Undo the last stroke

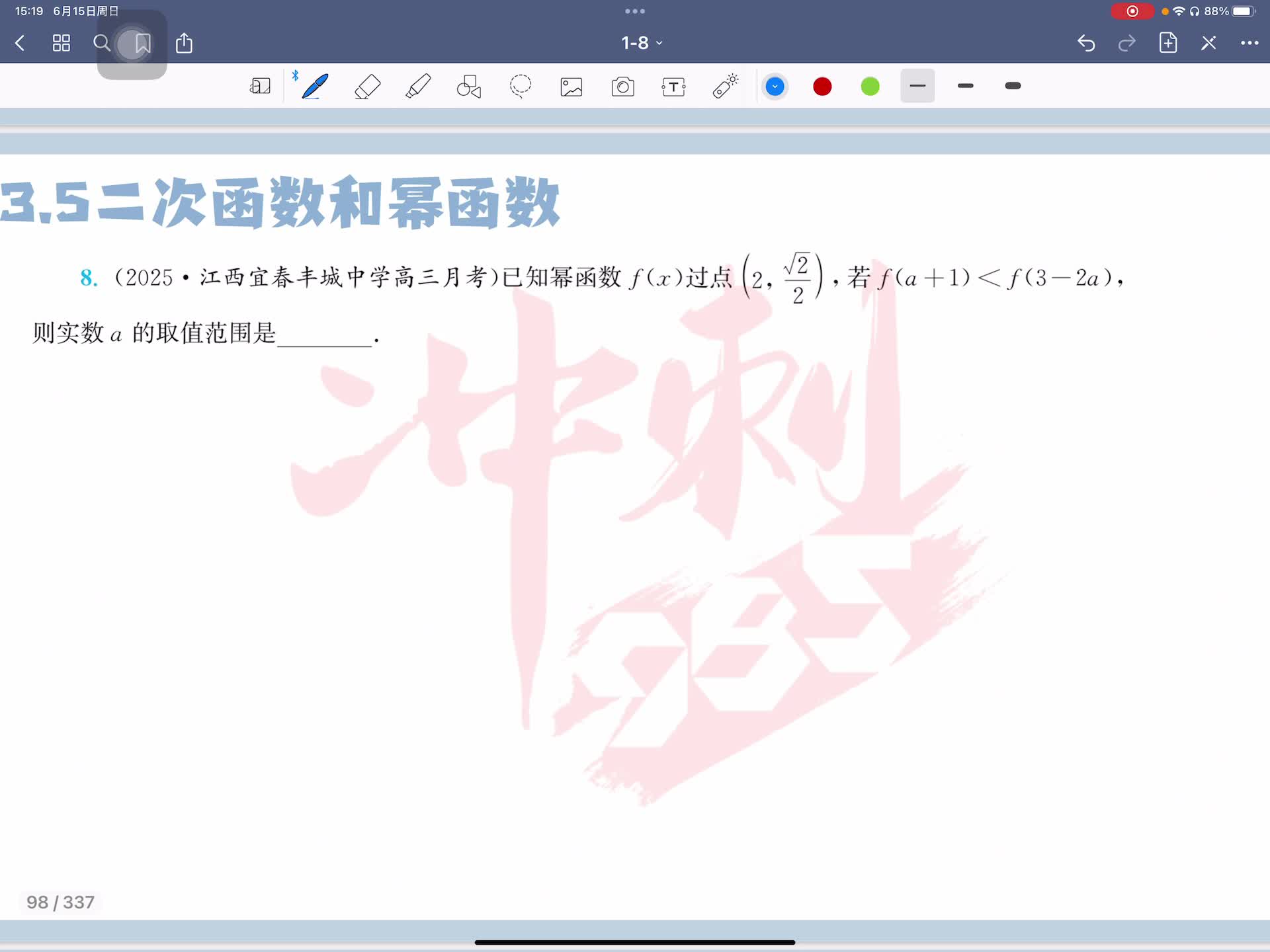[x=1086, y=43]
